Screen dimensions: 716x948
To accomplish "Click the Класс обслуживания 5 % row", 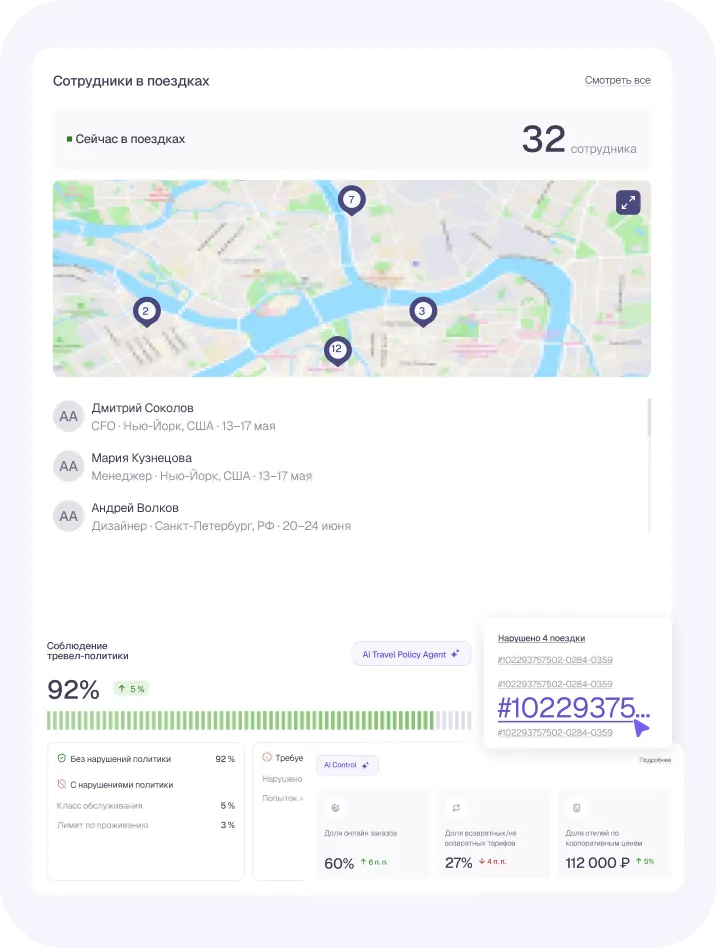I will pyautogui.click(x=146, y=806).
